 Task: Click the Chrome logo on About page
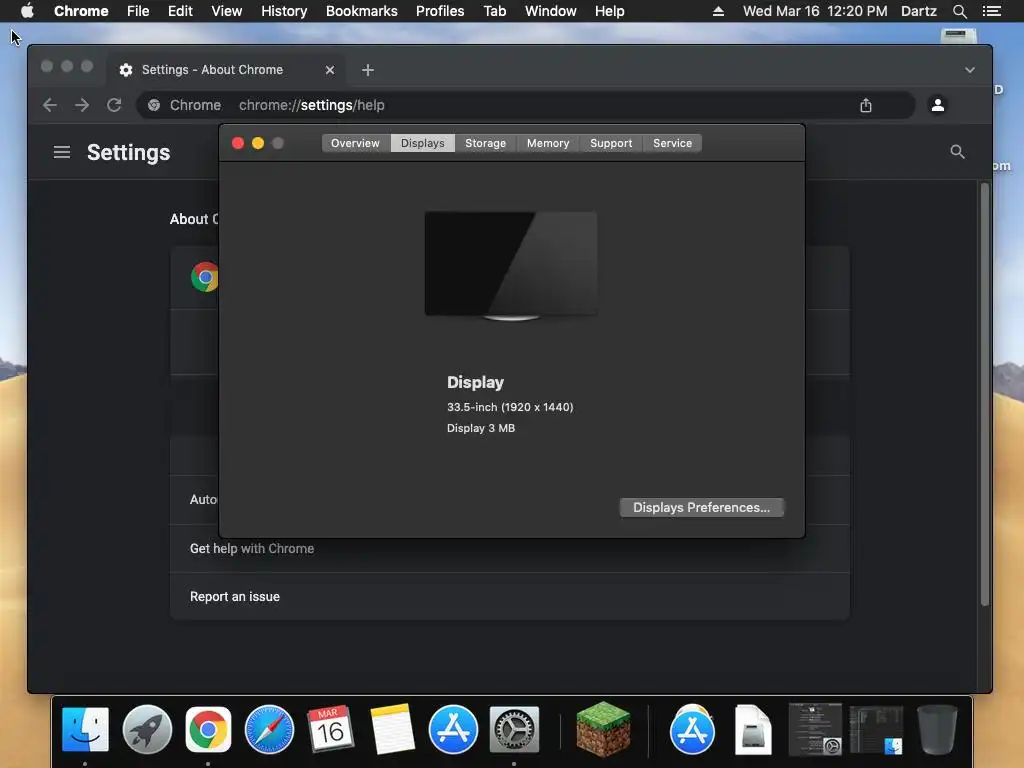(204, 277)
